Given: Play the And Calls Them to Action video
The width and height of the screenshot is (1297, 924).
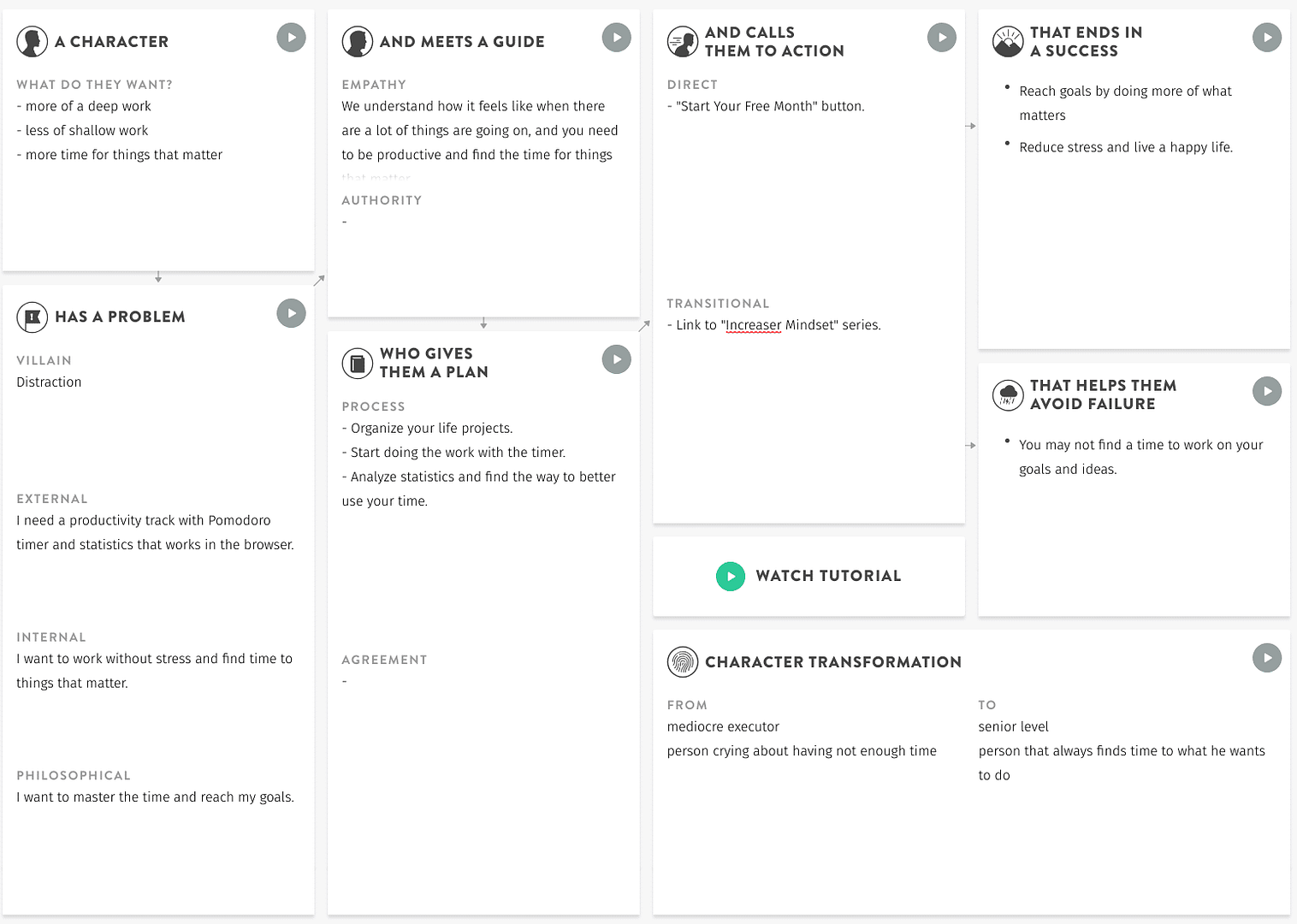Looking at the screenshot, I should tap(942, 37).
